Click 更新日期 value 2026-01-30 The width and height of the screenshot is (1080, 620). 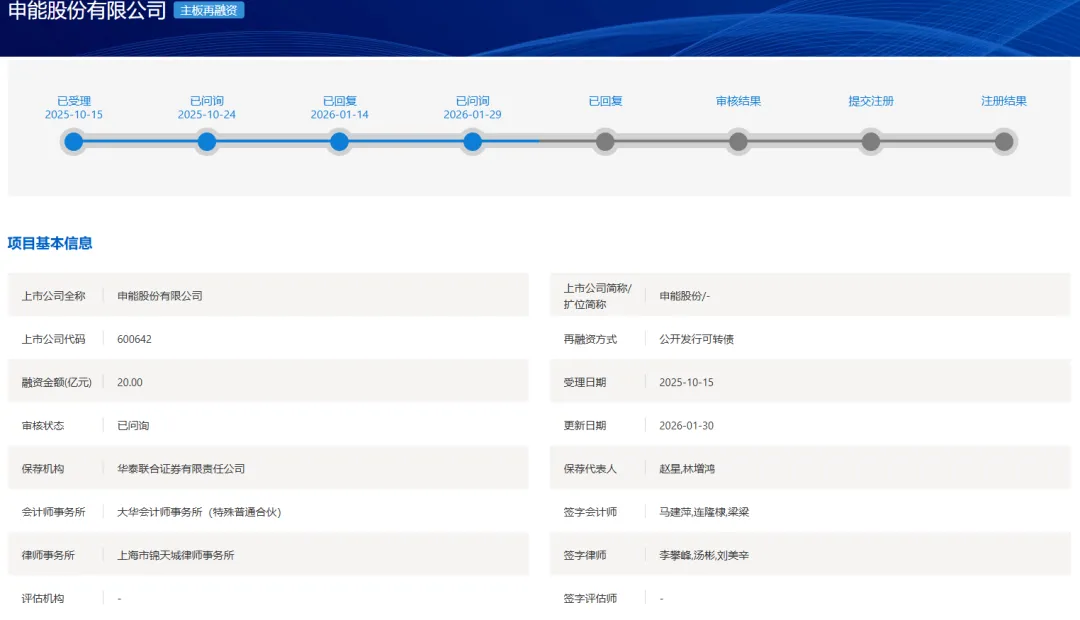tap(686, 426)
